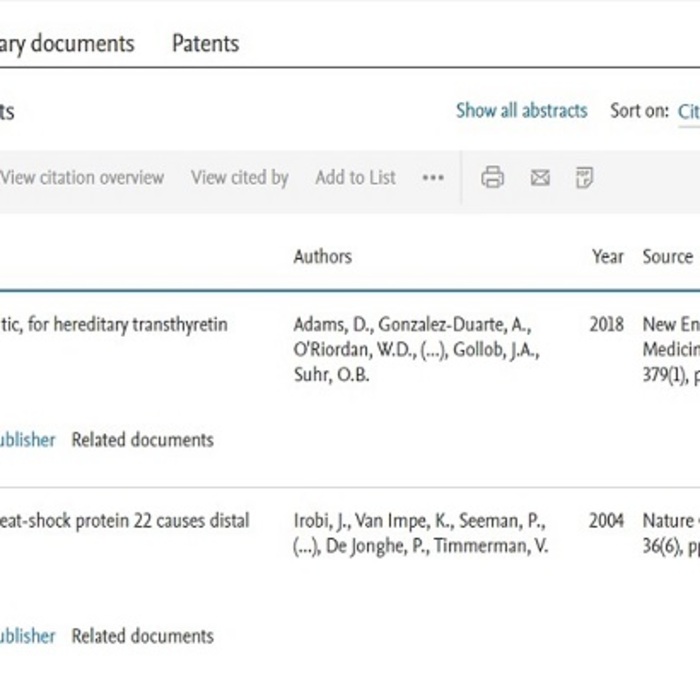Click the print icon in the toolbar

point(492,178)
